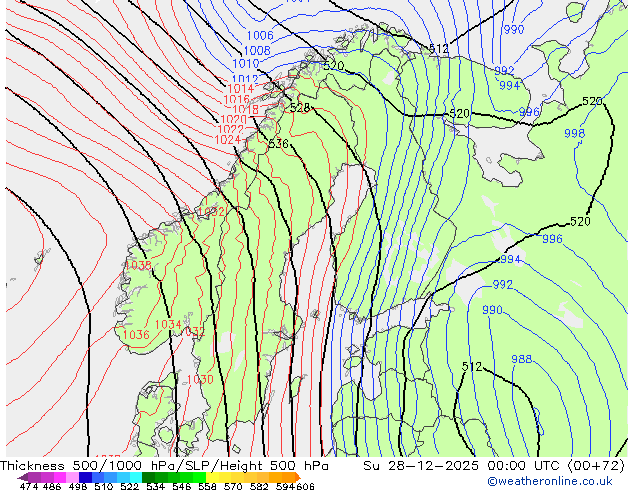Image resolution: width=634 pixels, height=490 pixels.
Task: Click the red 1034 isobar label
Action: click(x=168, y=324)
